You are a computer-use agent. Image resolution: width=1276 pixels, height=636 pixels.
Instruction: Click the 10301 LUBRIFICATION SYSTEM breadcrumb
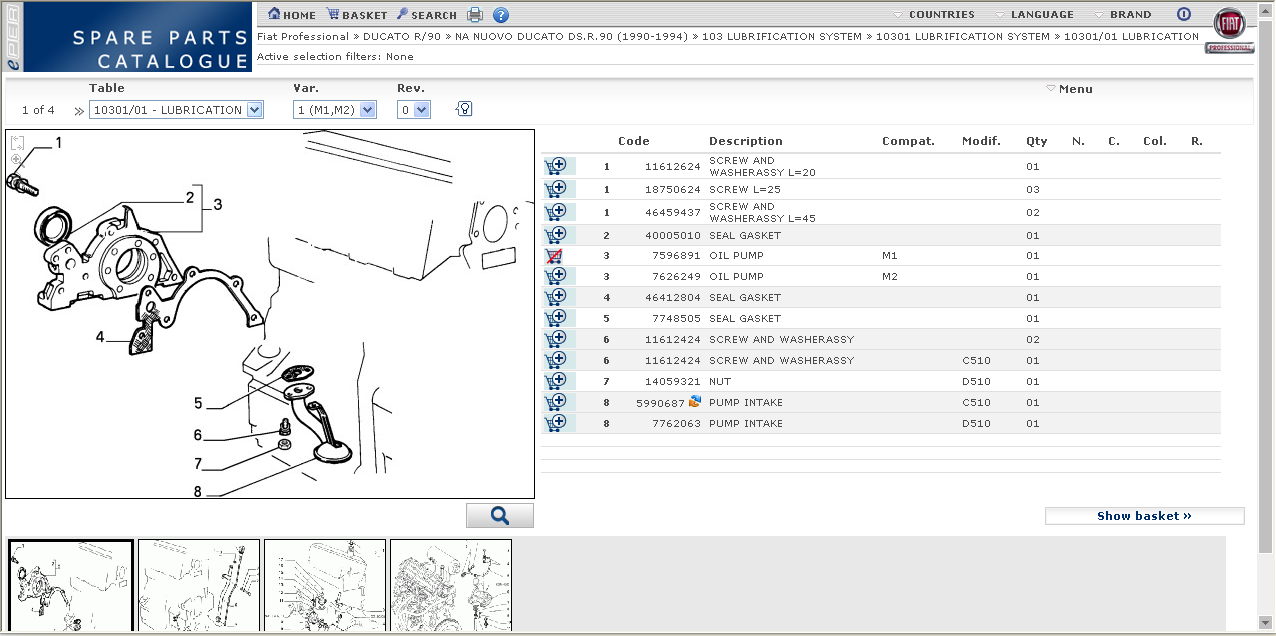(963, 37)
